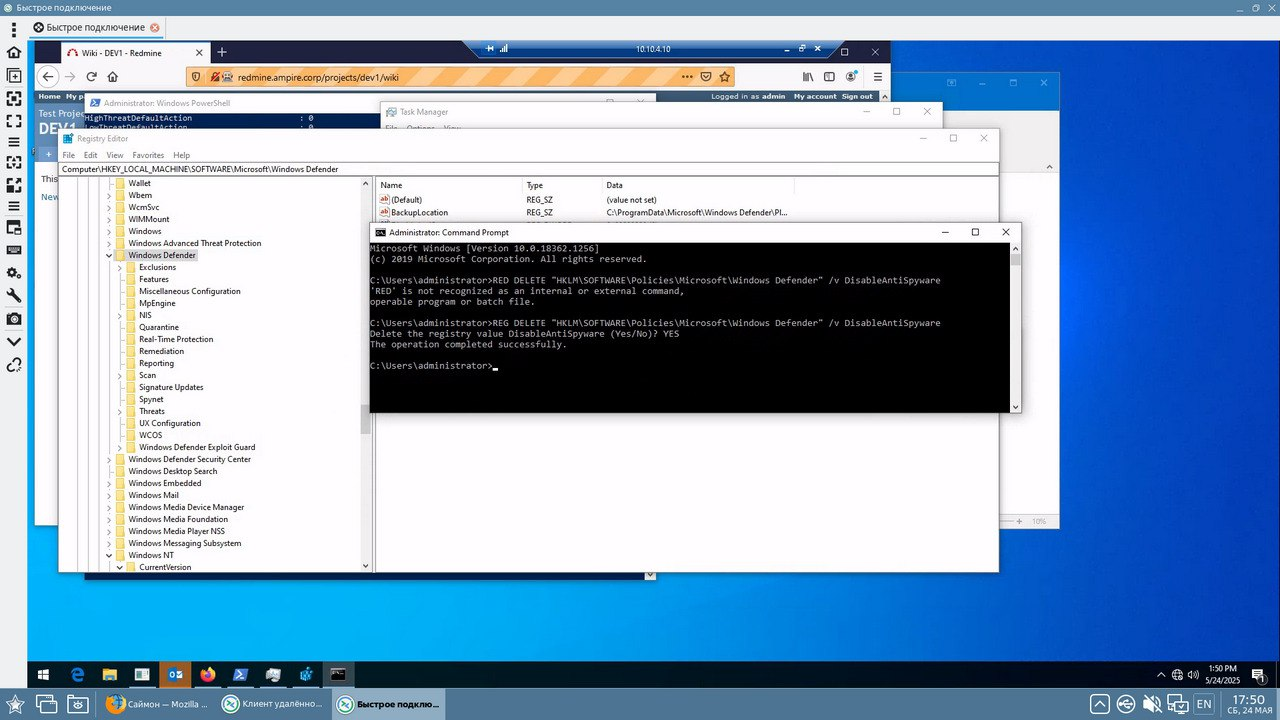Expand the Scan registry key
This screenshot has height=720, width=1280.
click(119, 375)
